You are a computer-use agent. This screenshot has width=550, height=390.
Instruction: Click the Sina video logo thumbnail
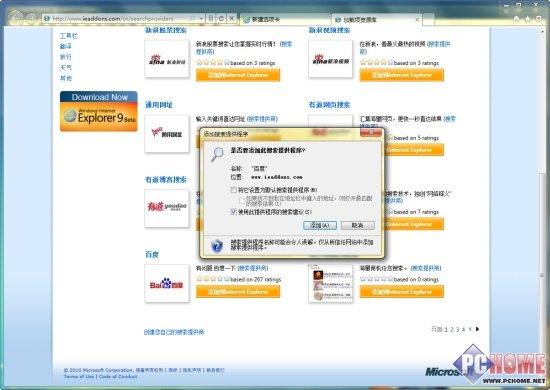[x=330, y=59]
